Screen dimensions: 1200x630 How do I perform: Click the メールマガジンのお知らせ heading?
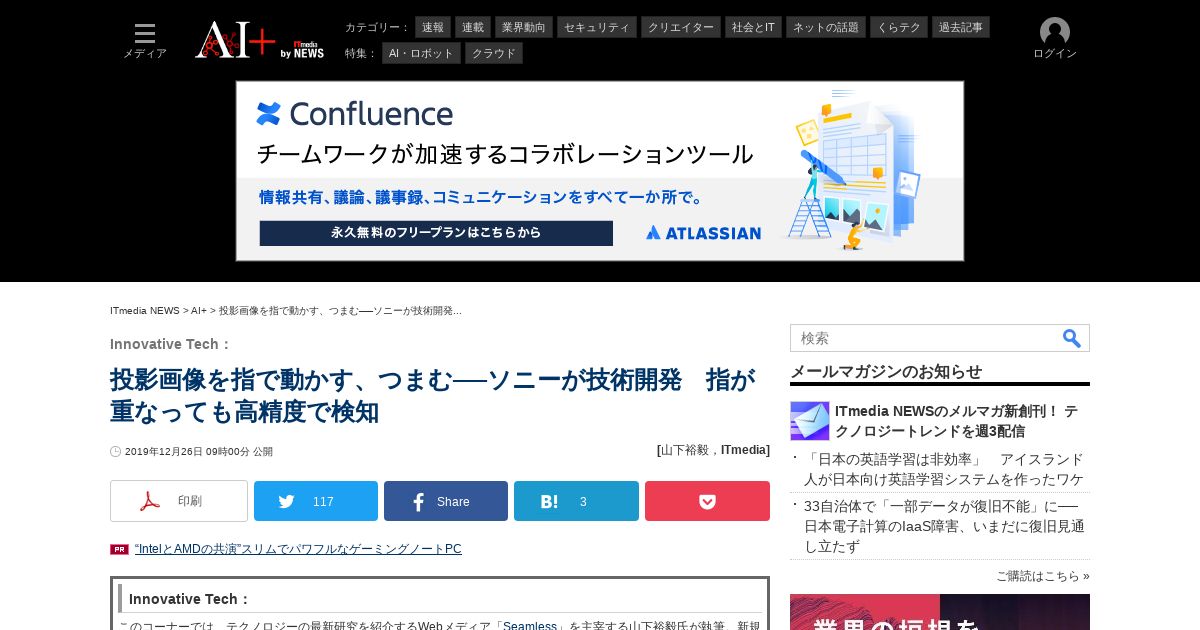coord(886,371)
